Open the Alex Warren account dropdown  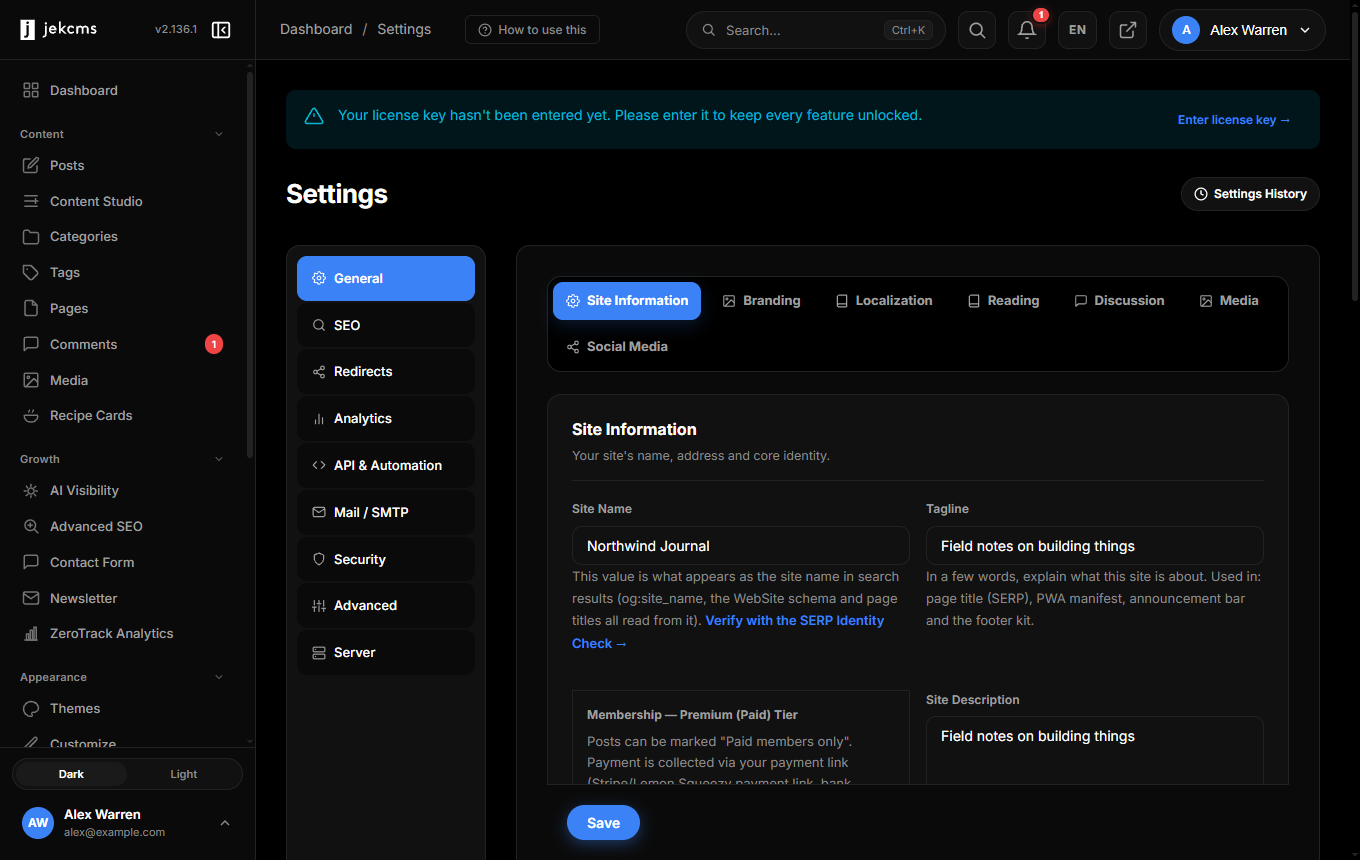(1242, 30)
